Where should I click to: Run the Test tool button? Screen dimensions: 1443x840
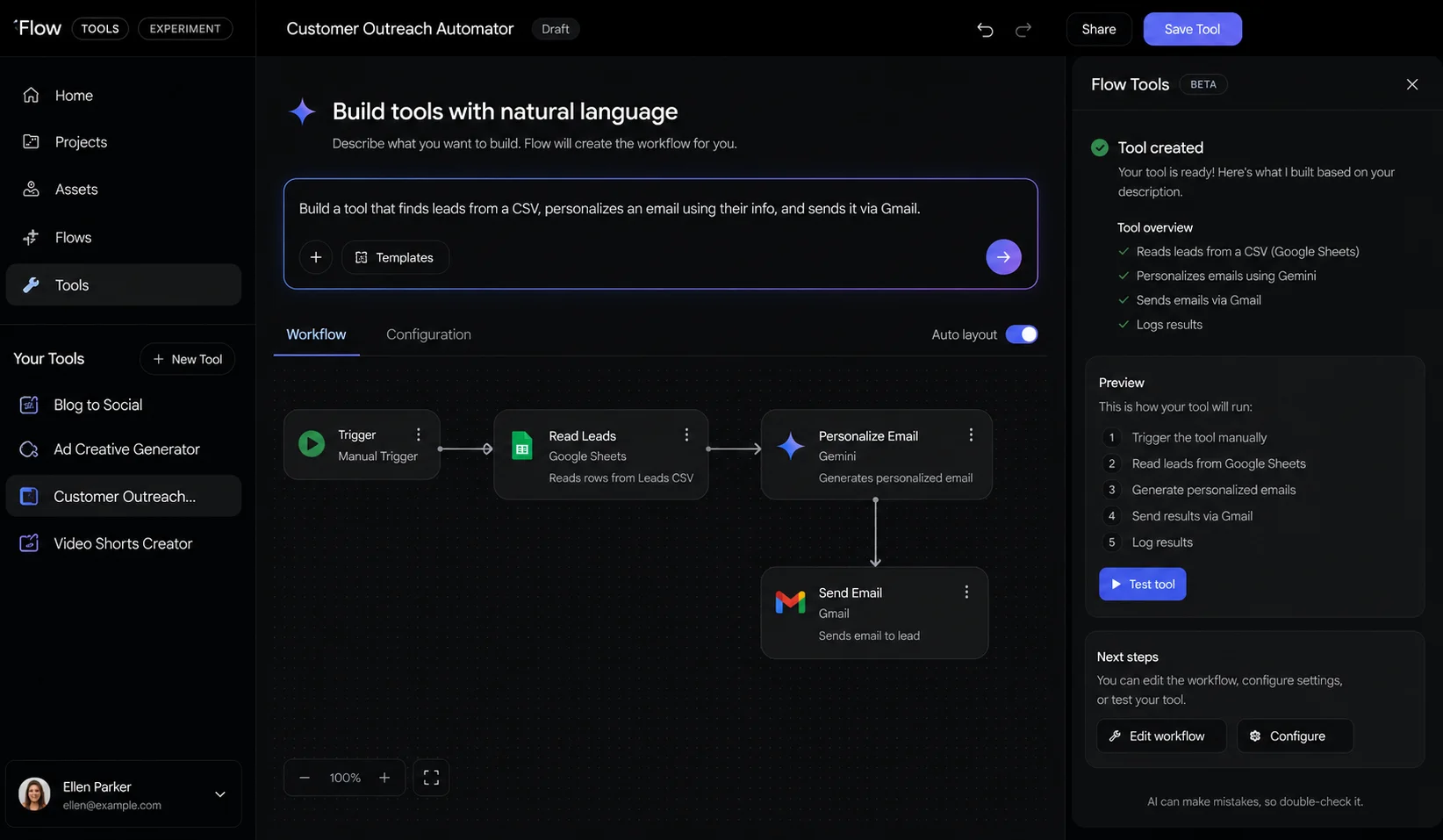(1142, 584)
